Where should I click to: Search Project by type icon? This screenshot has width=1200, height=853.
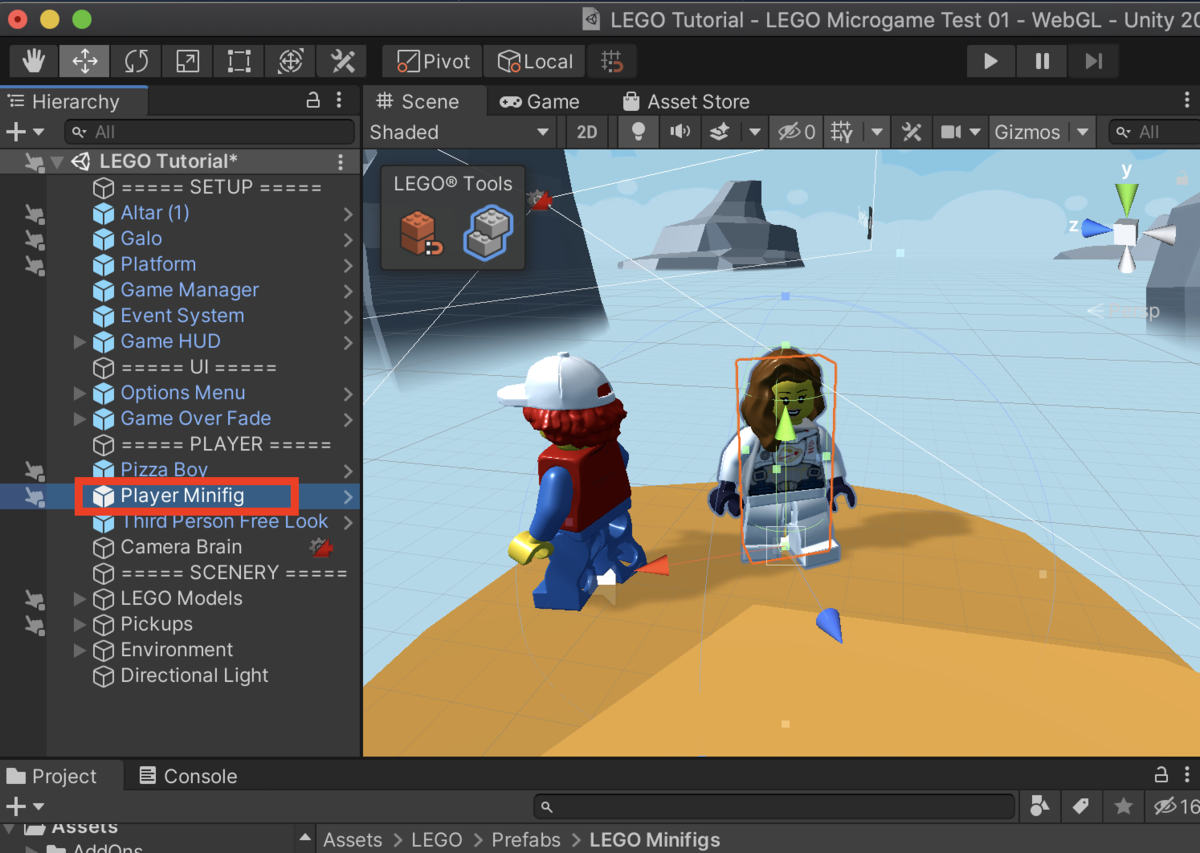tap(1039, 806)
